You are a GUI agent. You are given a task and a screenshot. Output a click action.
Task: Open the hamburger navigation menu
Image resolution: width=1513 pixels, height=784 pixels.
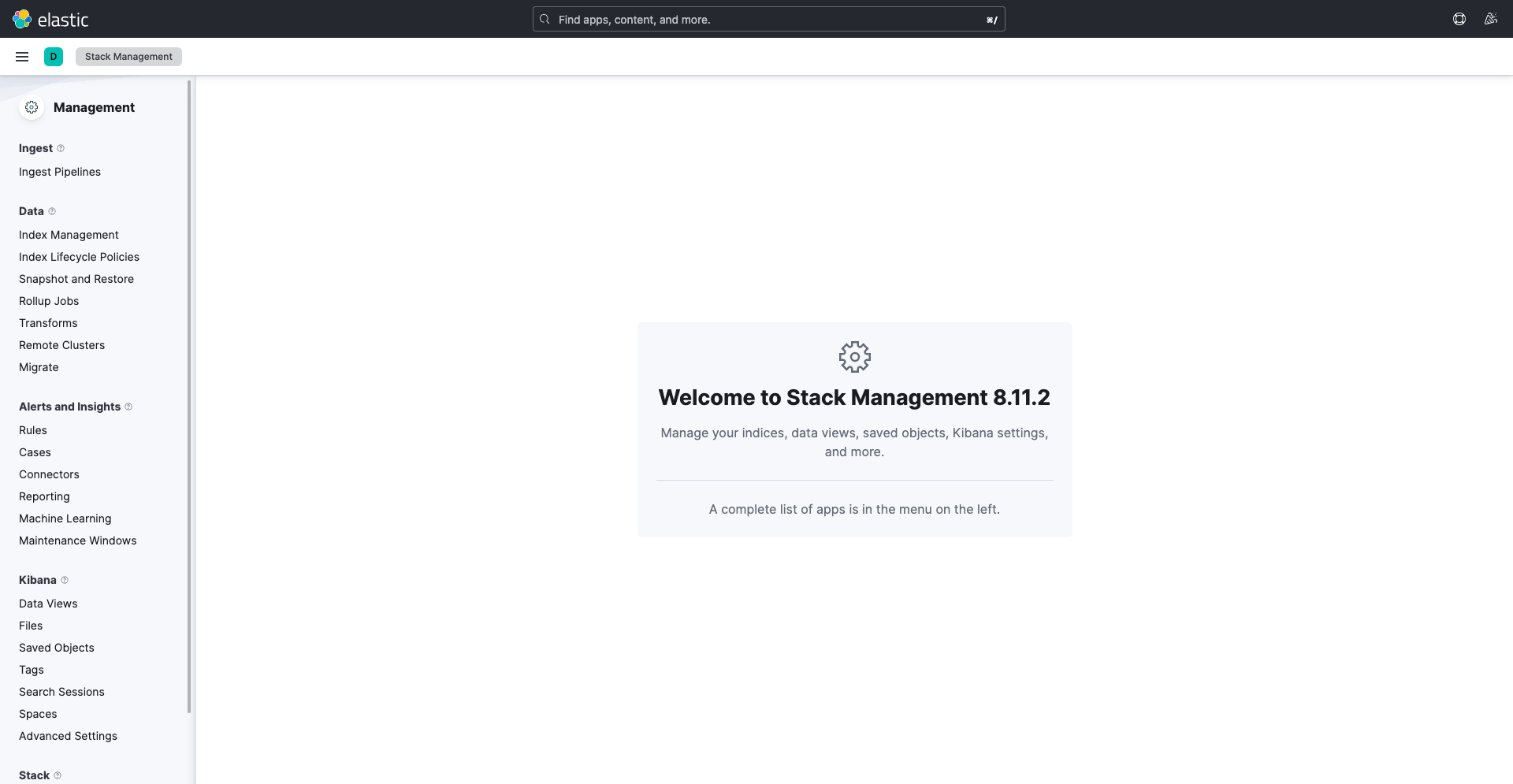(22, 57)
